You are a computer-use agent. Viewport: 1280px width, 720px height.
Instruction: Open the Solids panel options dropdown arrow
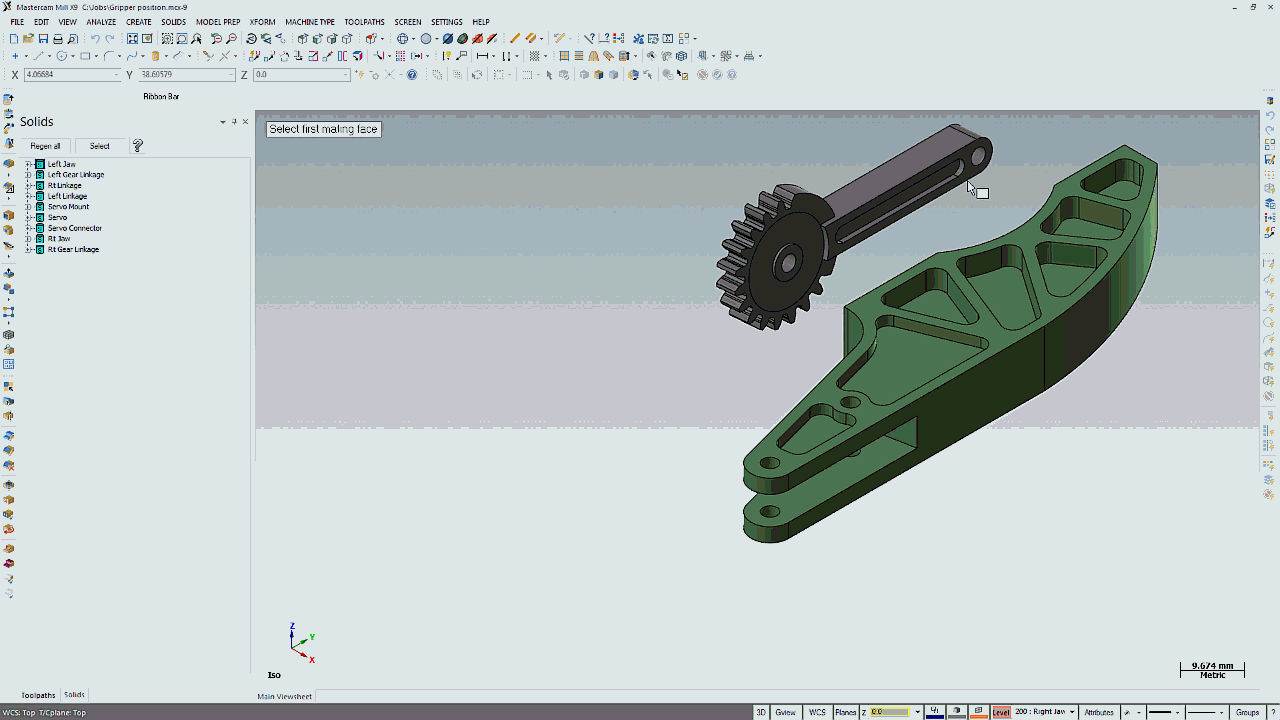click(223, 122)
